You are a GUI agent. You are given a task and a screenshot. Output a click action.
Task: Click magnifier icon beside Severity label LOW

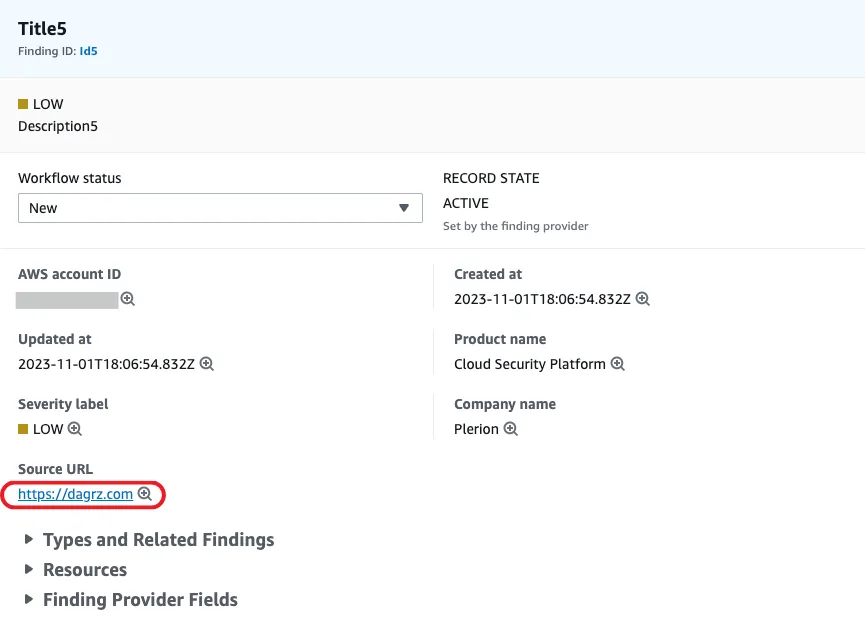point(74,429)
